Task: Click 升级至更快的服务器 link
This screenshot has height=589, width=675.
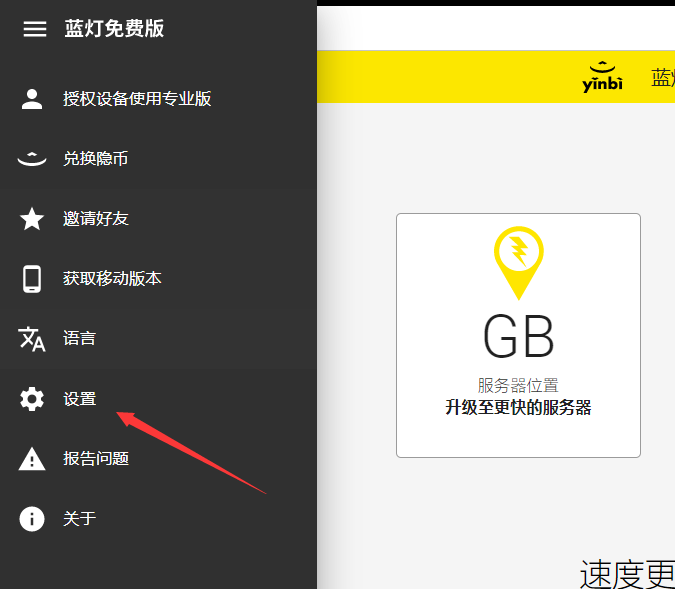Action: click(518, 407)
